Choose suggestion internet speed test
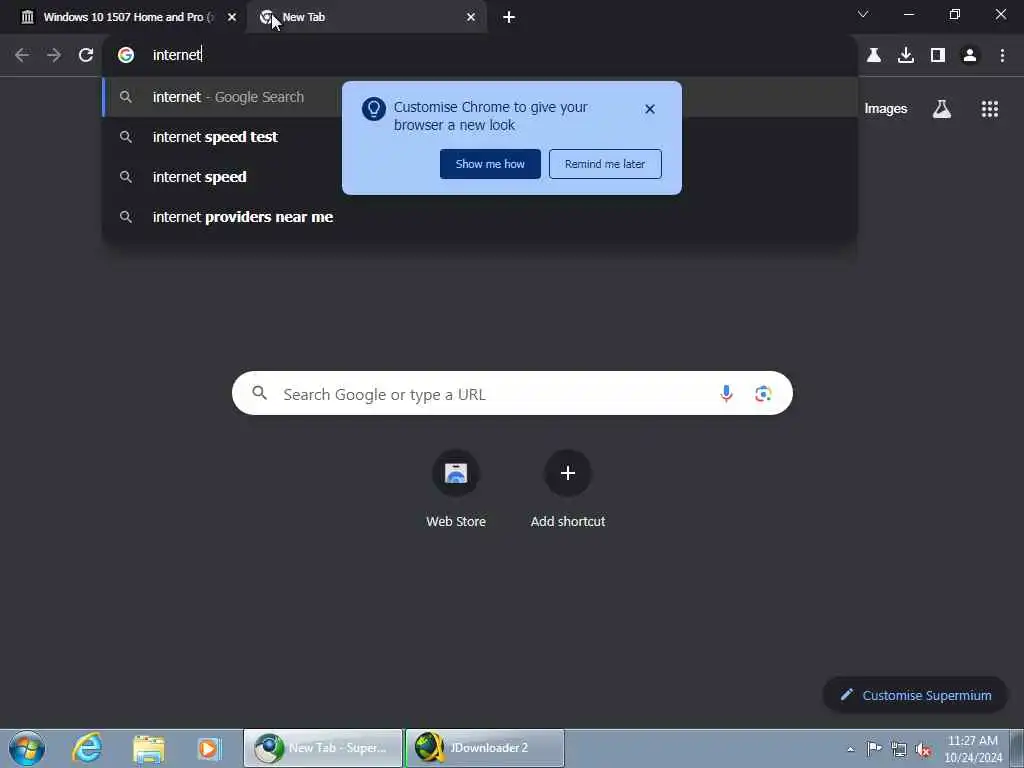 pyautogui.click(x=480, y=137)
